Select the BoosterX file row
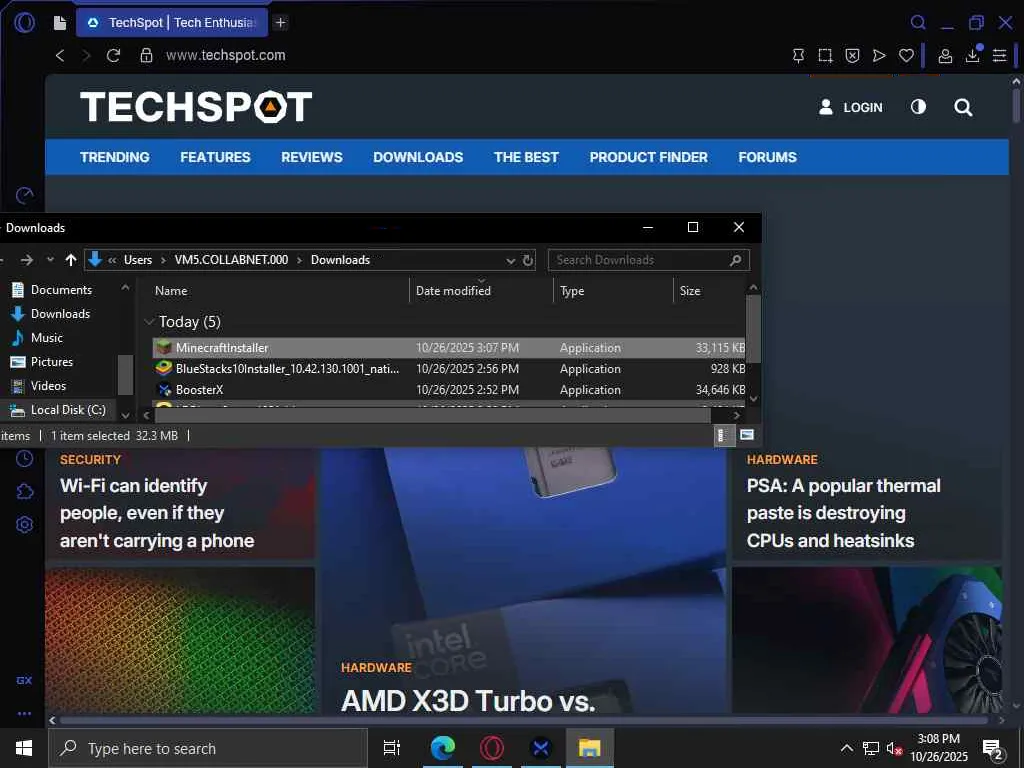This screenshot has width=1024, height=768. point(449,390)
